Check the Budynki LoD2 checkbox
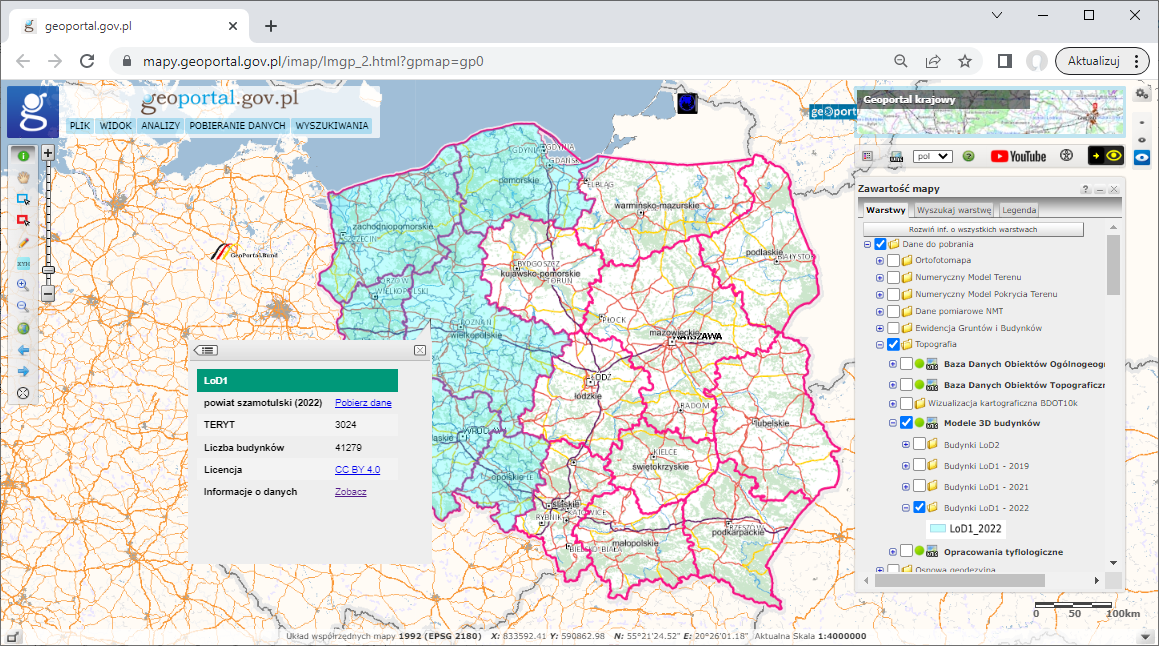 [x=920, y=445]
